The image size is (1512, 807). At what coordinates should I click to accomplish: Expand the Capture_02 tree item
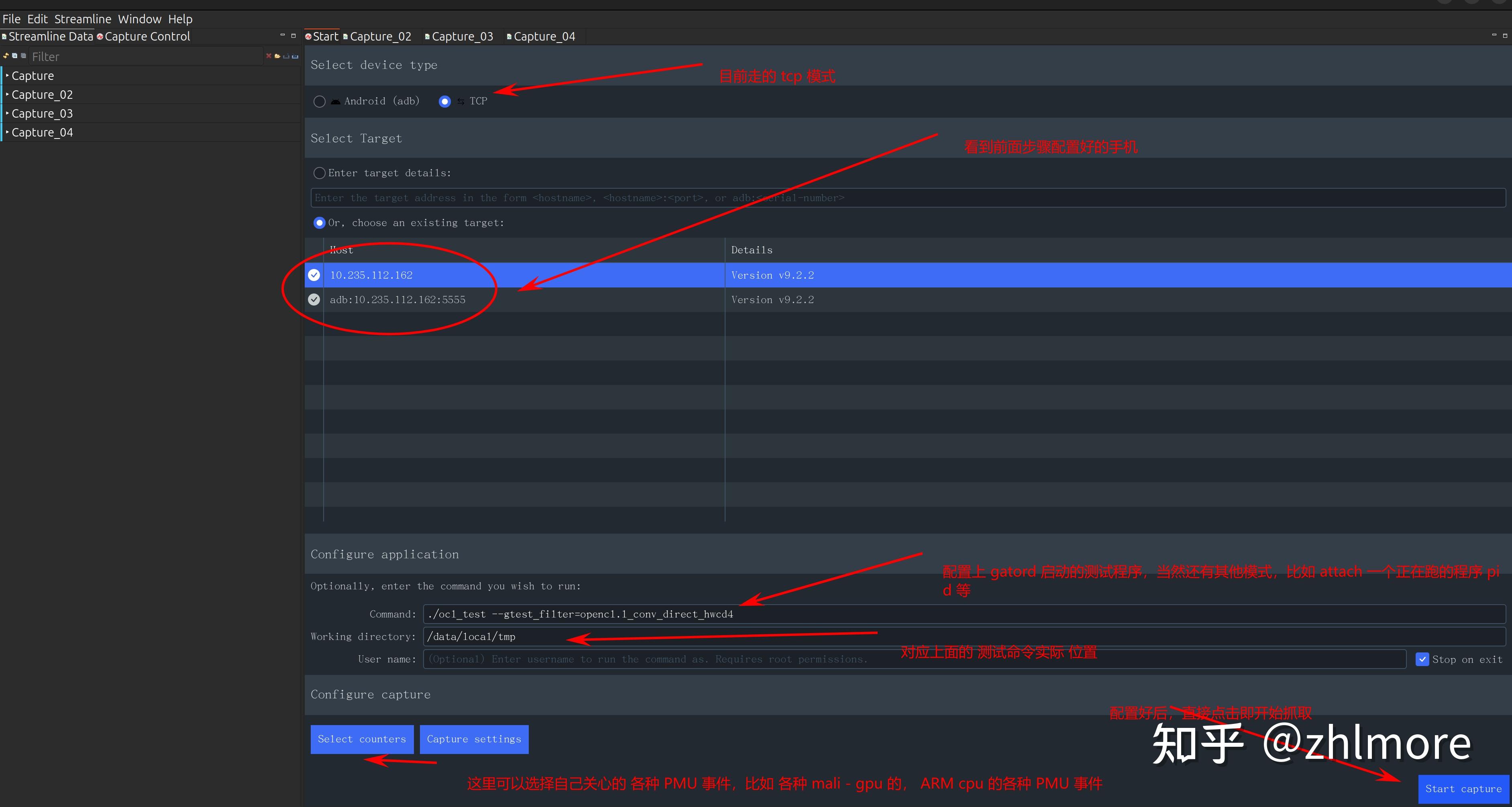(8, 94)
